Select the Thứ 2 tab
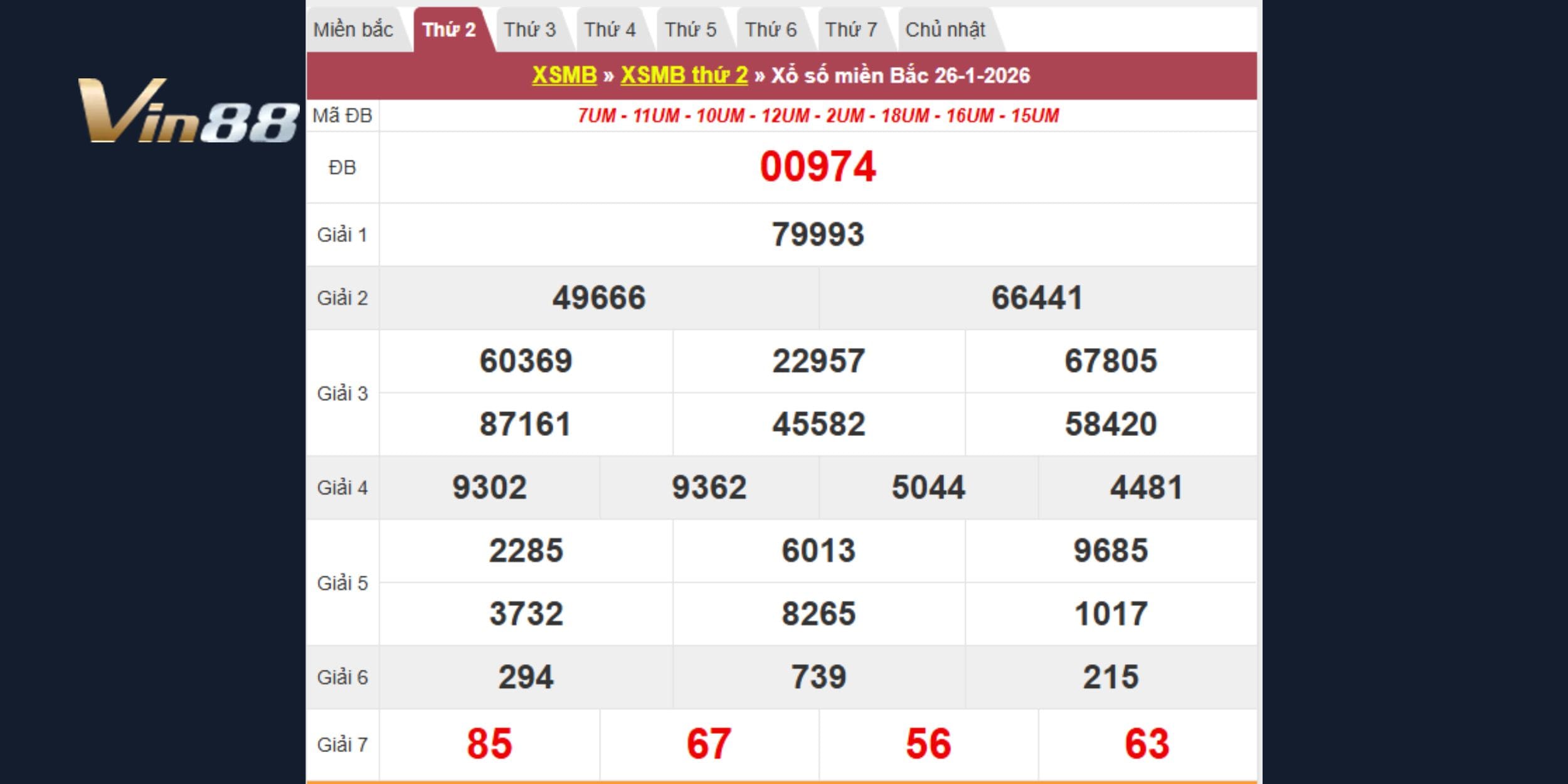This screenshot has height=784, width=1568. pos(449,29)
